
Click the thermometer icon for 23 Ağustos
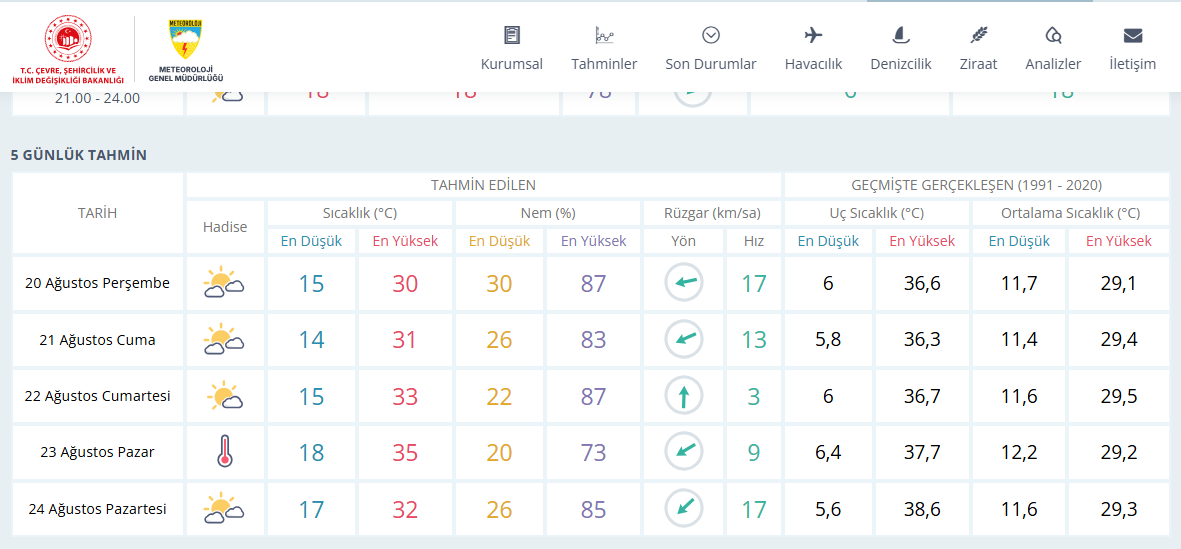(x=224, y=452)
